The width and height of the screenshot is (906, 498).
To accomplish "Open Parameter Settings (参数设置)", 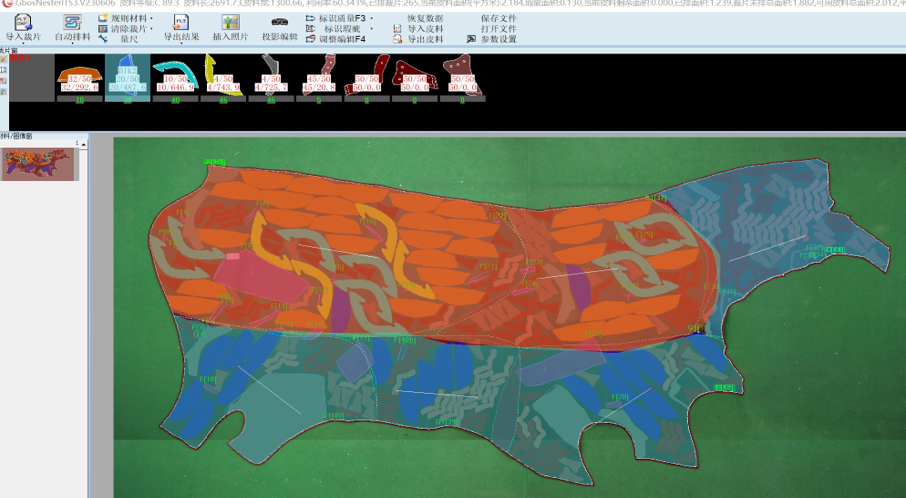I will tap(498, 39).
